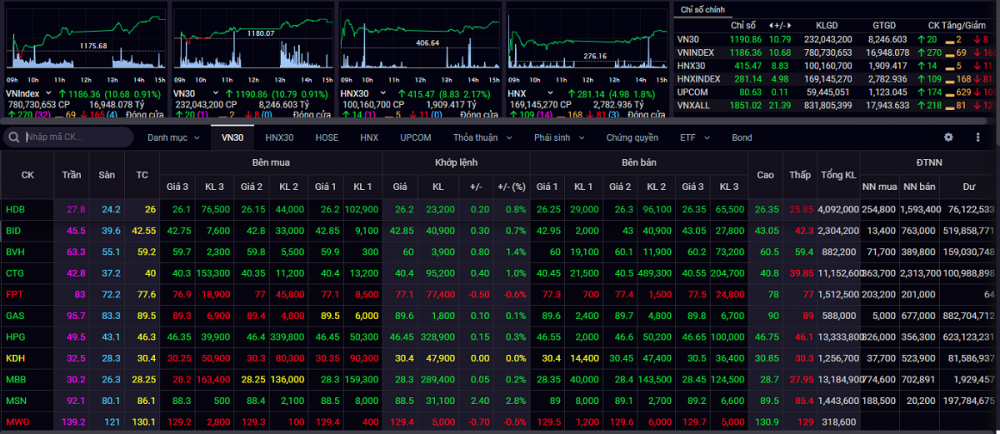1000x434 pixels.
Task: Click the VNIndex intraday chart
Action: [x=85, y=45]
